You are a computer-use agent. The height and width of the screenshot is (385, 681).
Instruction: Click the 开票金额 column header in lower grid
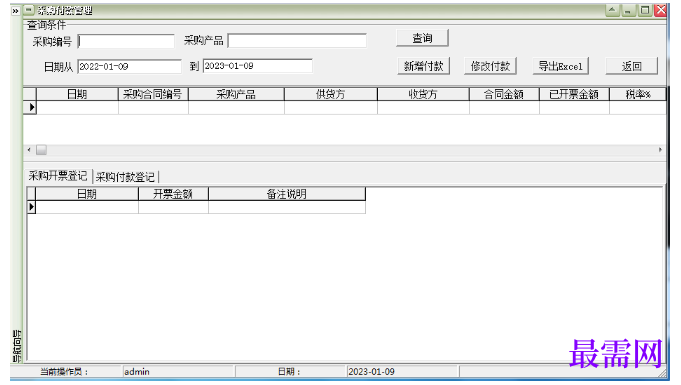tap(173, 194)
